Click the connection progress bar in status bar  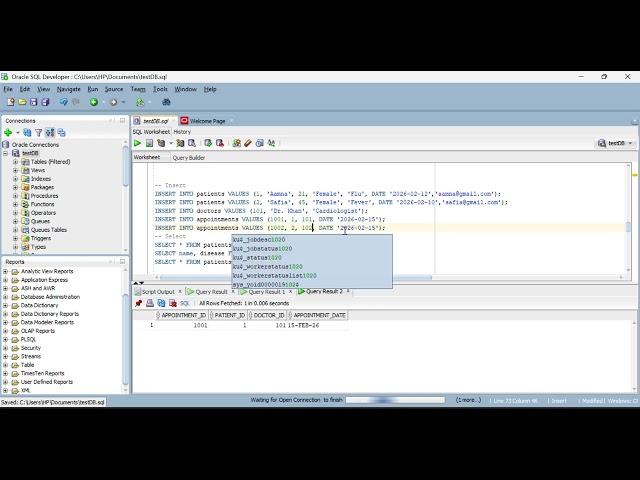click(x=395, y=400)
